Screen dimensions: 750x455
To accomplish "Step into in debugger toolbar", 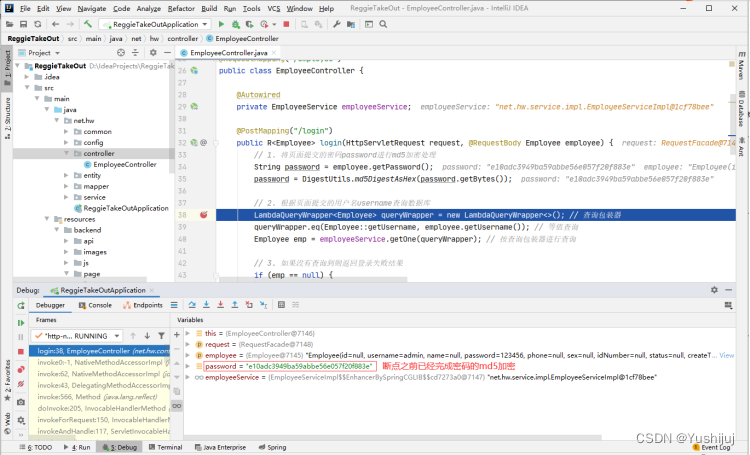I will click(x=206, y=305).
